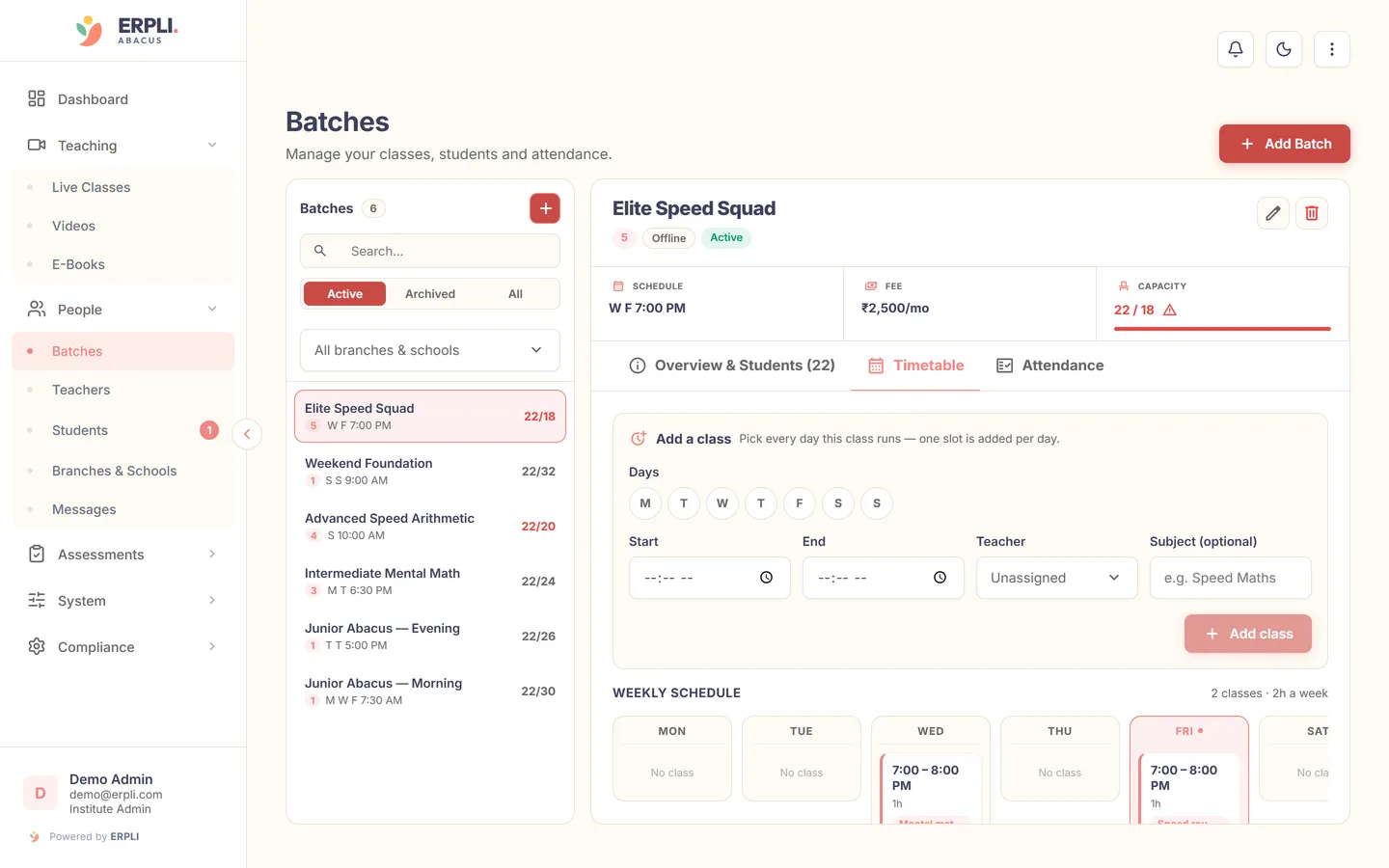Open Videos in sidebar

123,226
